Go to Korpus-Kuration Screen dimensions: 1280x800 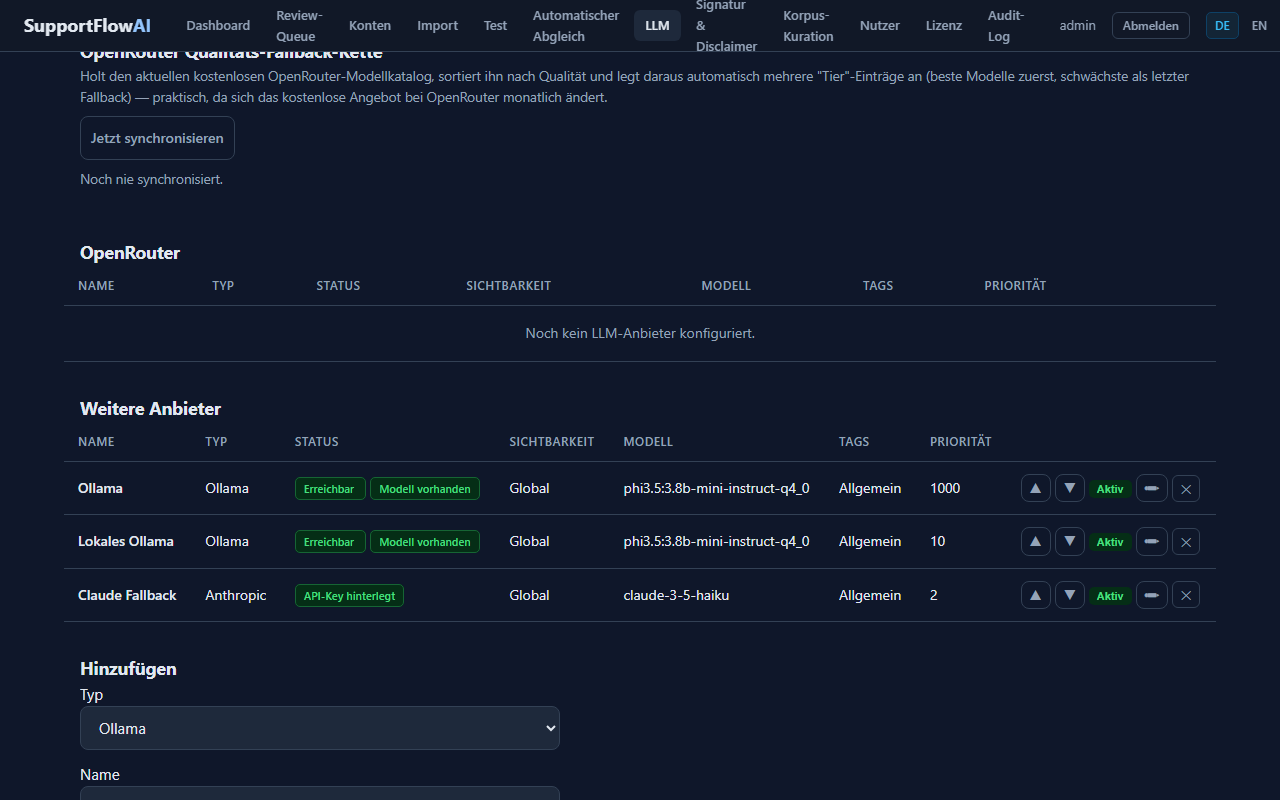pos(808,26)
